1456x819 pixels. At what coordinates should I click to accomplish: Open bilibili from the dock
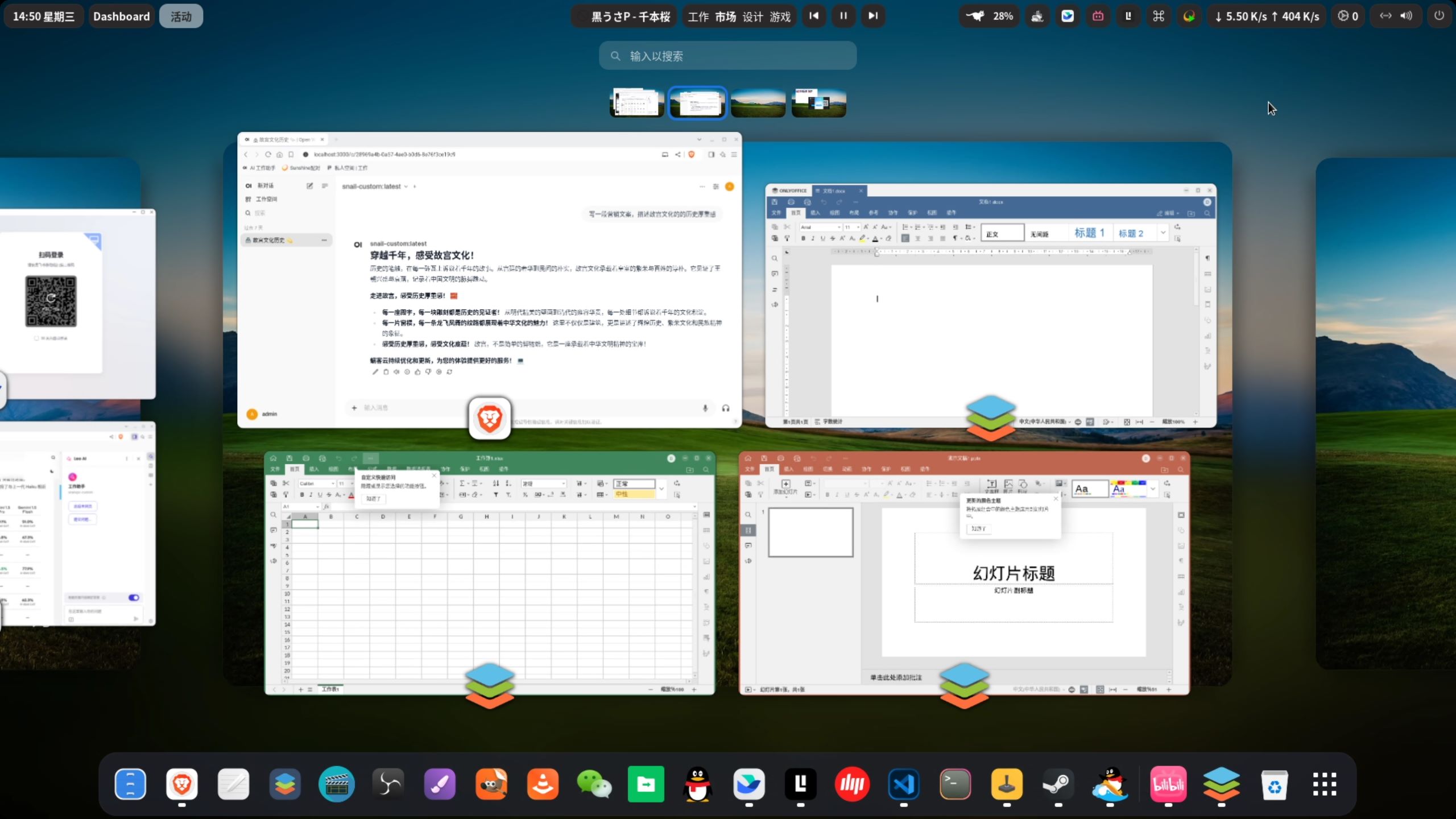pyautogui.click(x=1168, y=784)
